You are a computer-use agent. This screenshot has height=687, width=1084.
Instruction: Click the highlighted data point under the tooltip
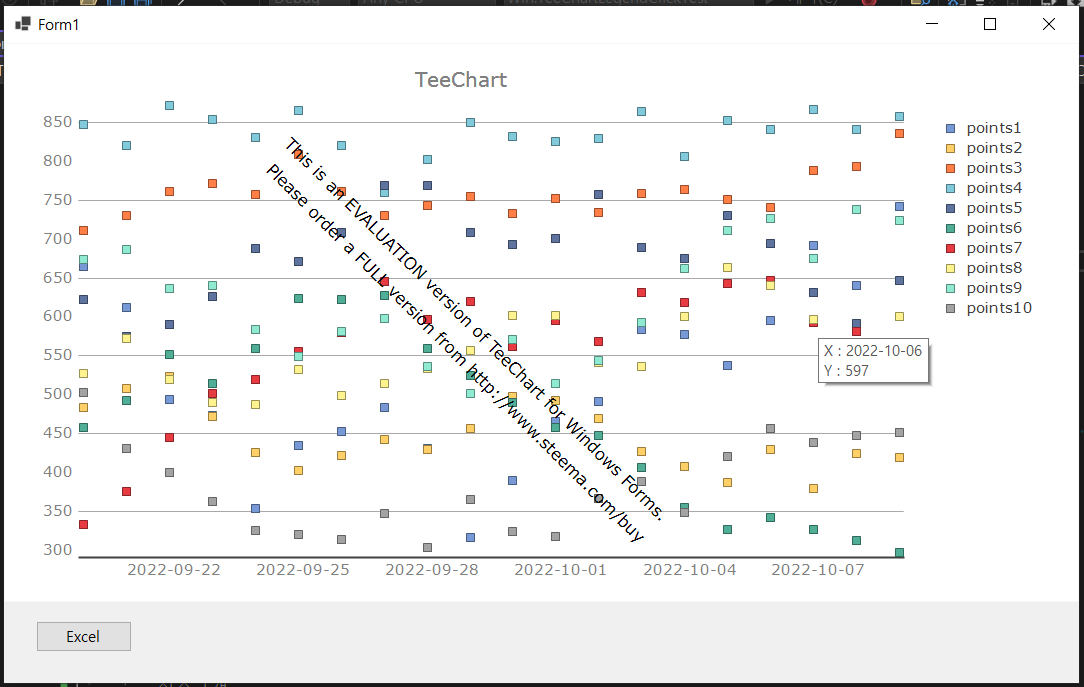(857, 330)
